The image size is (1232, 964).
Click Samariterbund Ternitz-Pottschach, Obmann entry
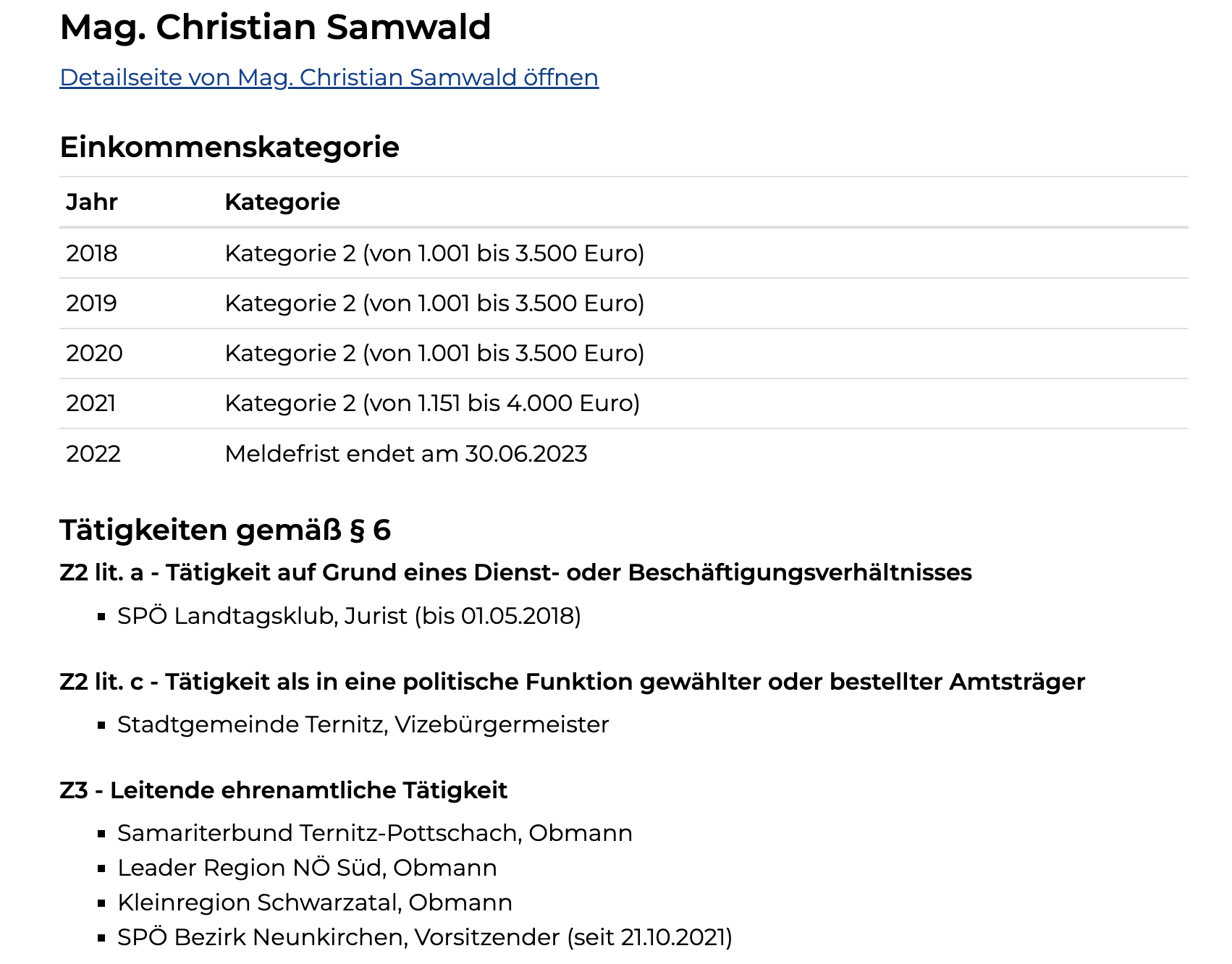[375, 833]
